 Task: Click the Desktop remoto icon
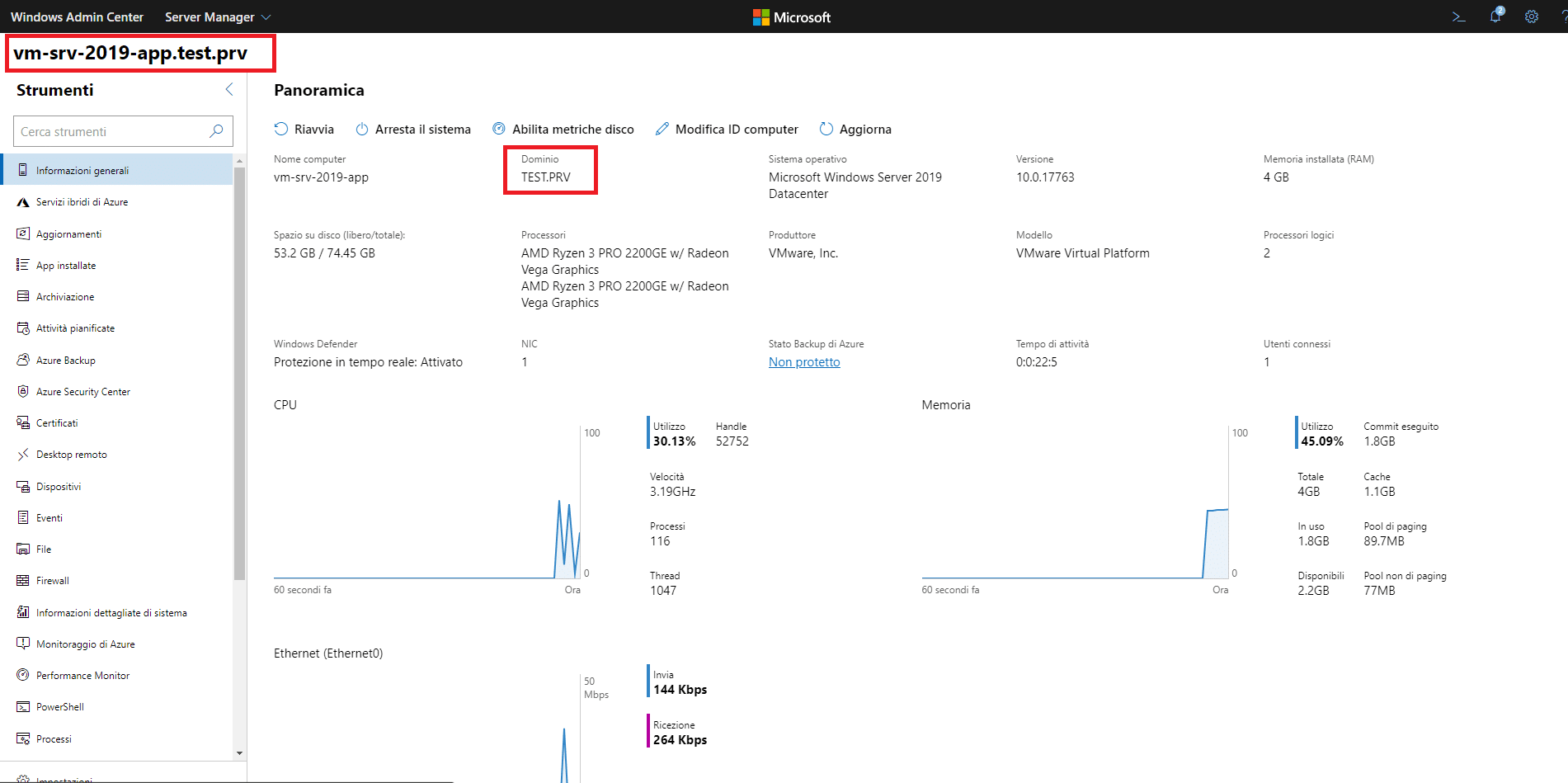[x=23, y=455]
